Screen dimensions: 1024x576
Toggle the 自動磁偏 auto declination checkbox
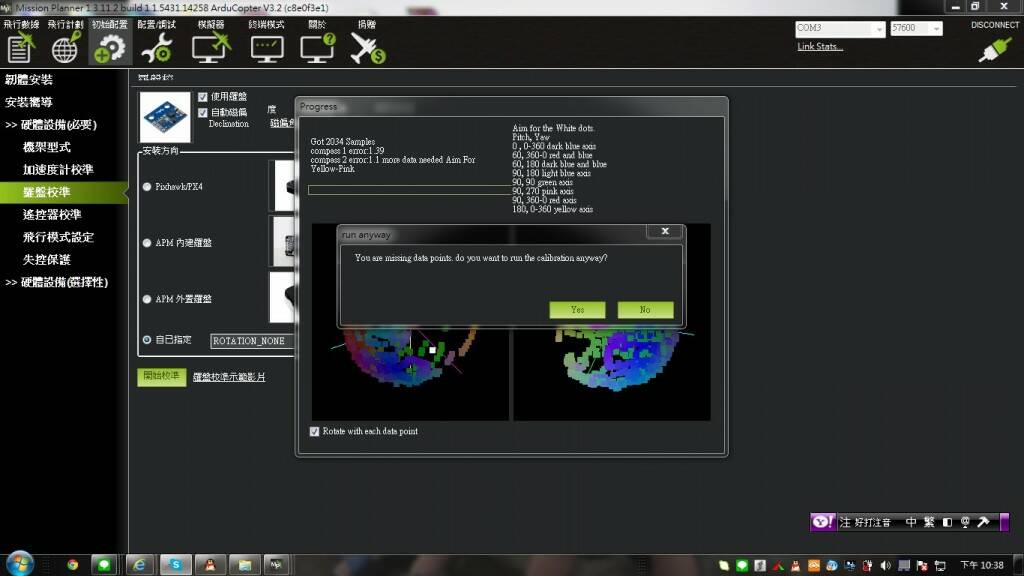(x=202, y=112)
